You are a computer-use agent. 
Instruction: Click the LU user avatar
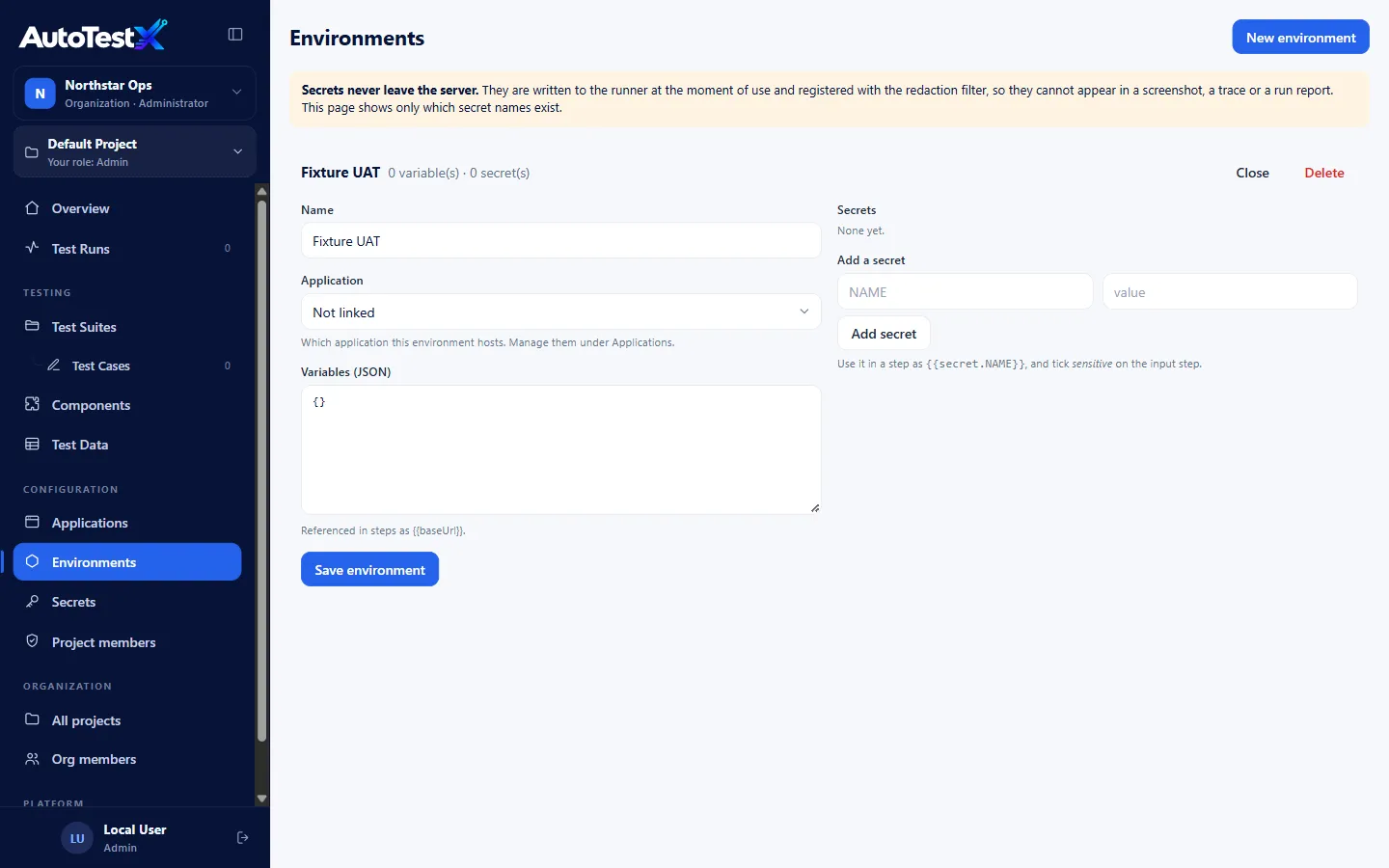(77, 838)
